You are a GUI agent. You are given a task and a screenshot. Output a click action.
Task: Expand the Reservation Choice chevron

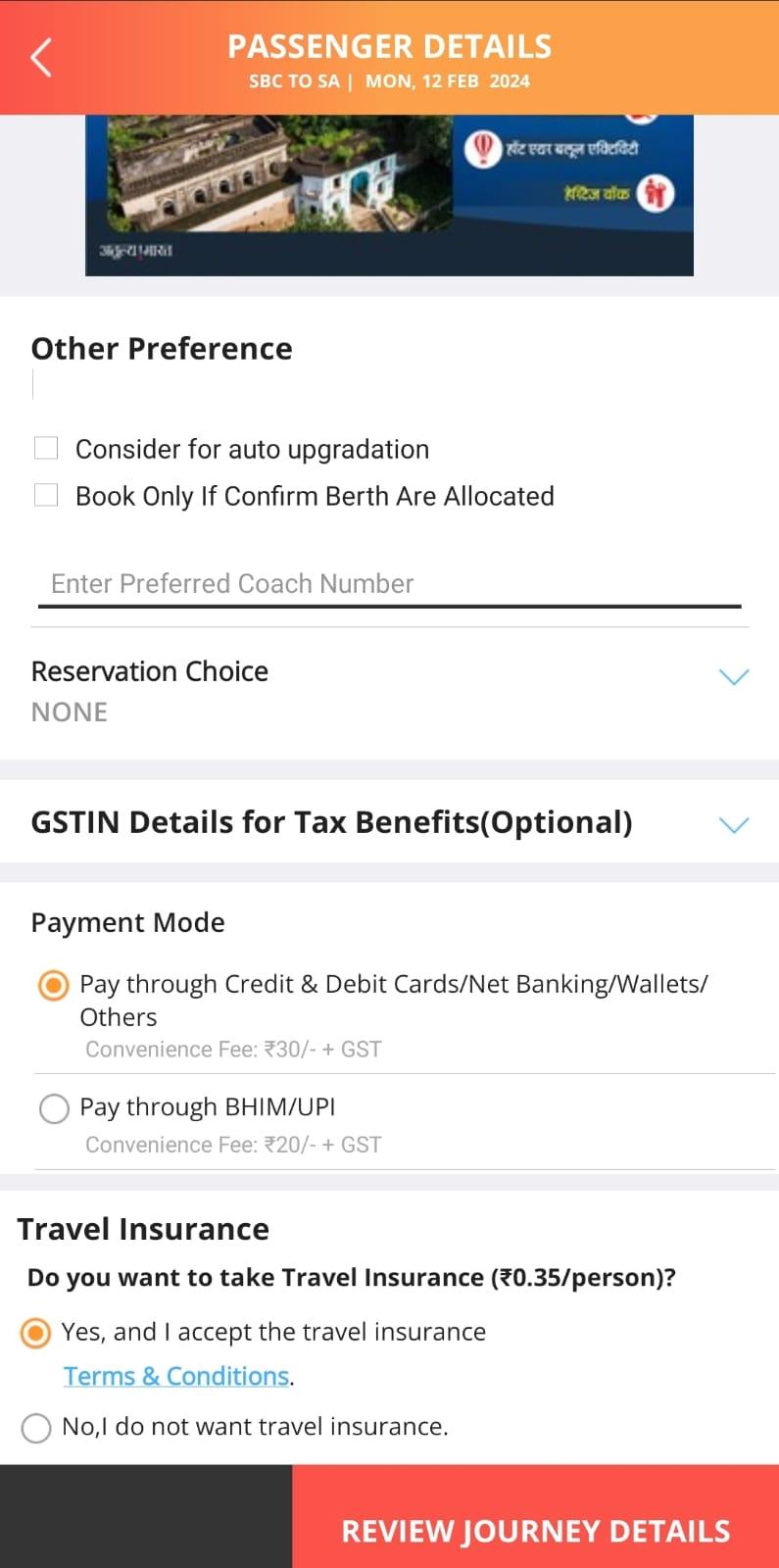(x=734, y=677)
